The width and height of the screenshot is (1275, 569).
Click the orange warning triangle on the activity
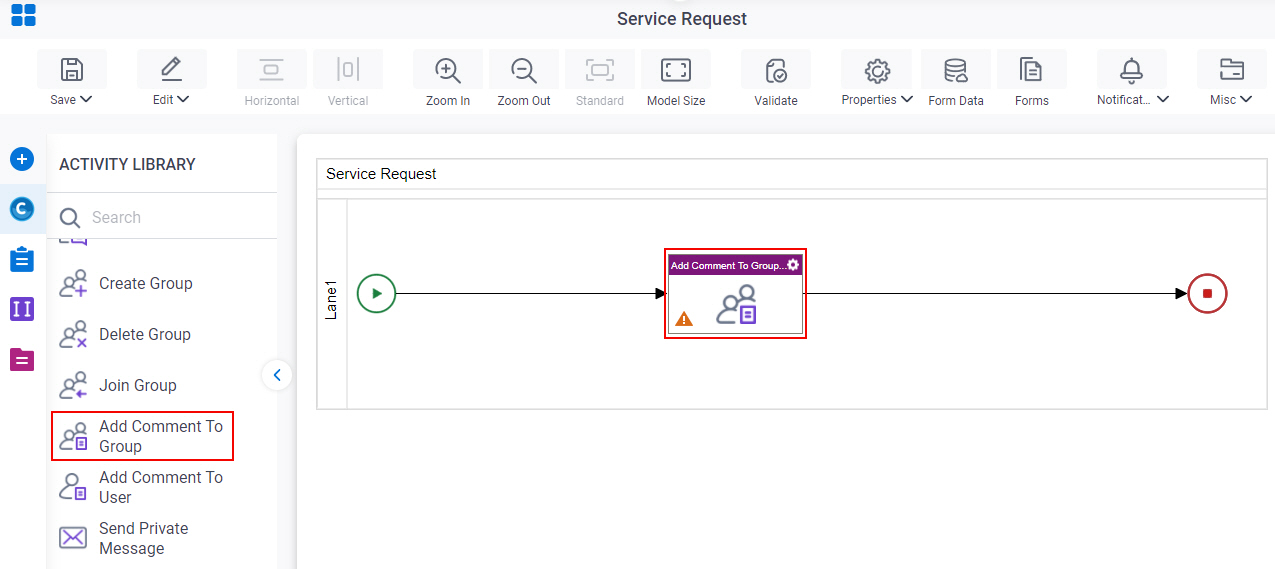pyautogui.click(x=684, y=319)
